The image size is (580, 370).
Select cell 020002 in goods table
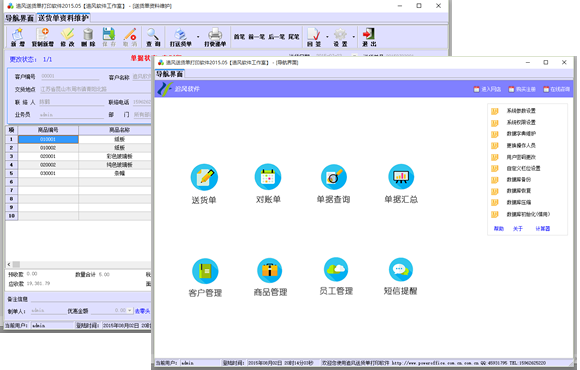pos(48,165)
